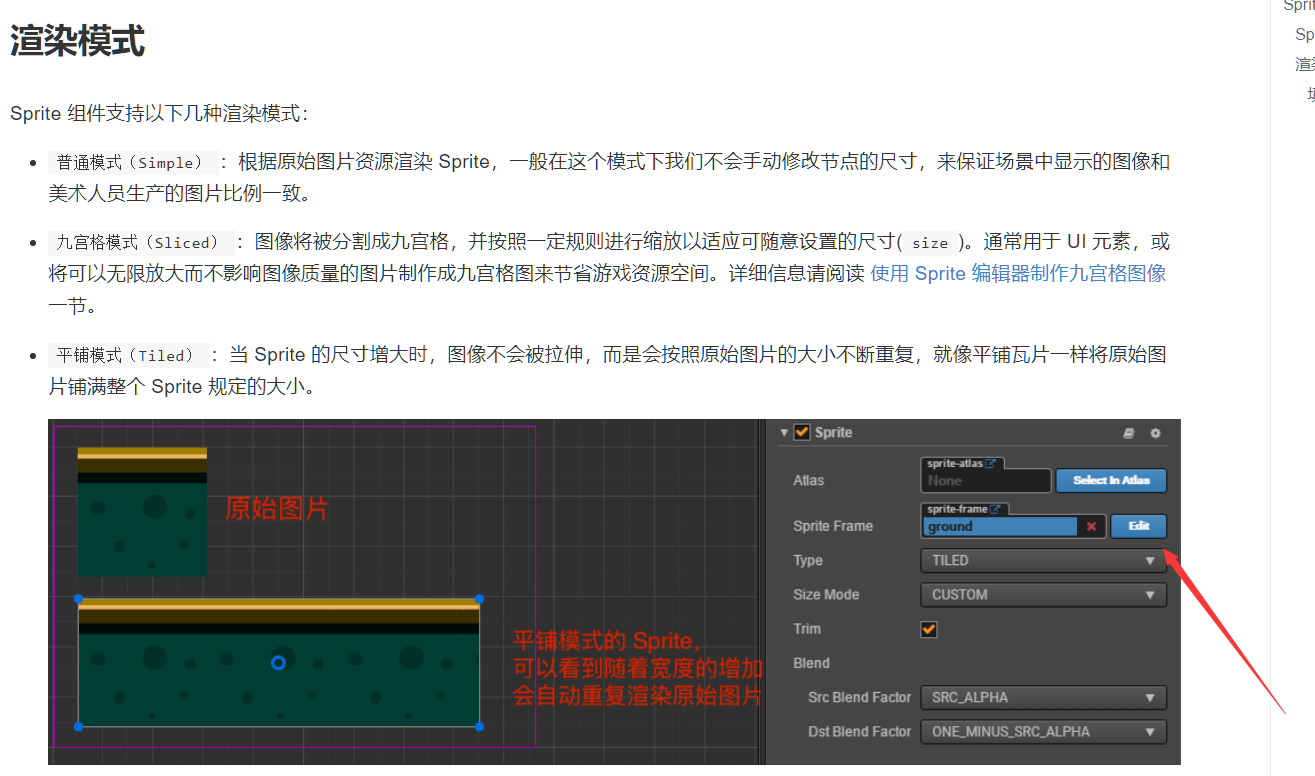Click the Atlas field showing None
Viewport: 1315px width, 776px height.
[x=986, y=481]
